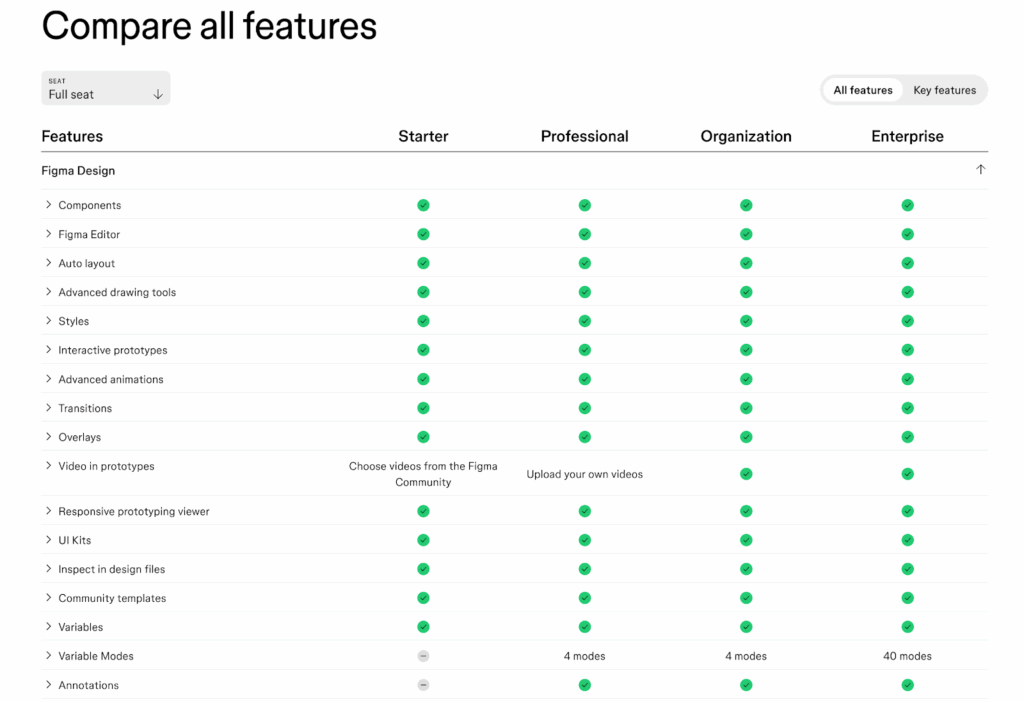Click the UI Kits checkmark under Starter

click(x=423, y=540)
